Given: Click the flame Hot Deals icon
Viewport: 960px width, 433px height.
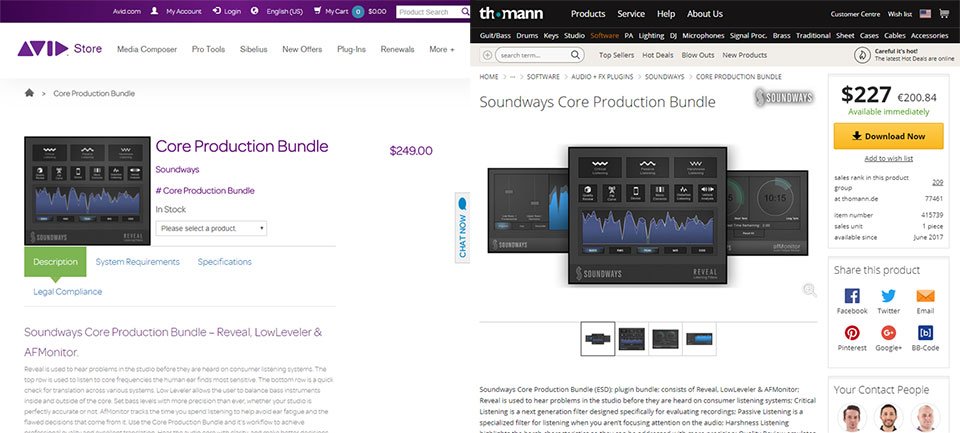Looking at the screenshot, I should point(862,55).
